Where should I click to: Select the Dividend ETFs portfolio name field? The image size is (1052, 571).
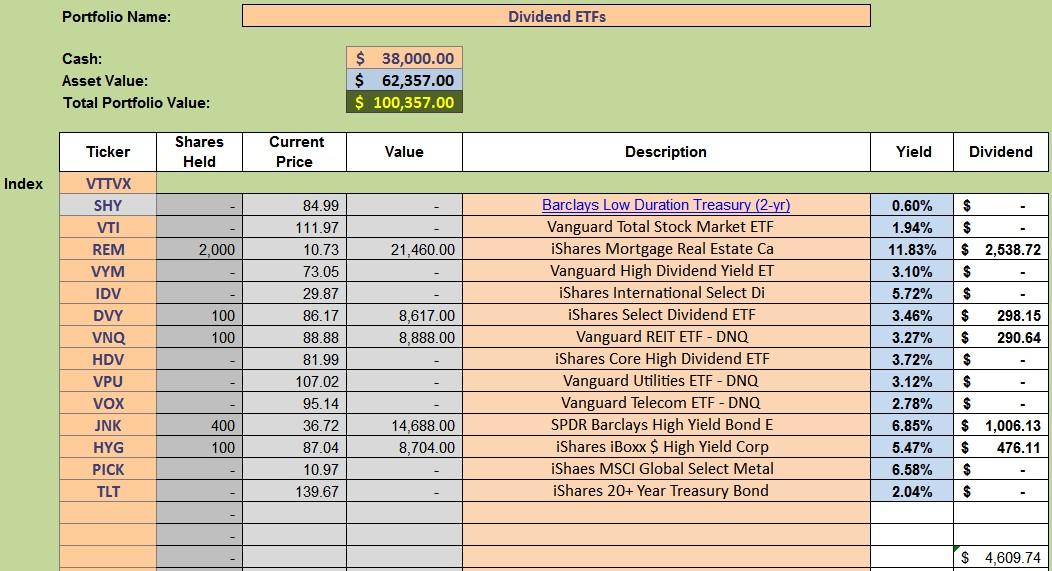click(556, 16)
